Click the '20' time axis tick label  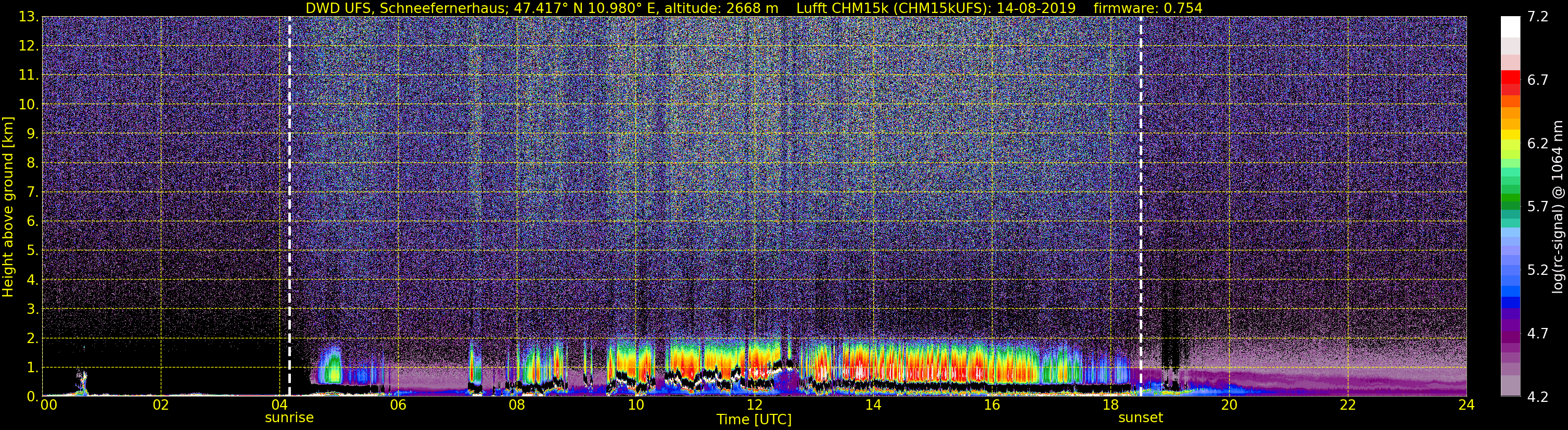pyautogui.click(x=1229, y=406)
